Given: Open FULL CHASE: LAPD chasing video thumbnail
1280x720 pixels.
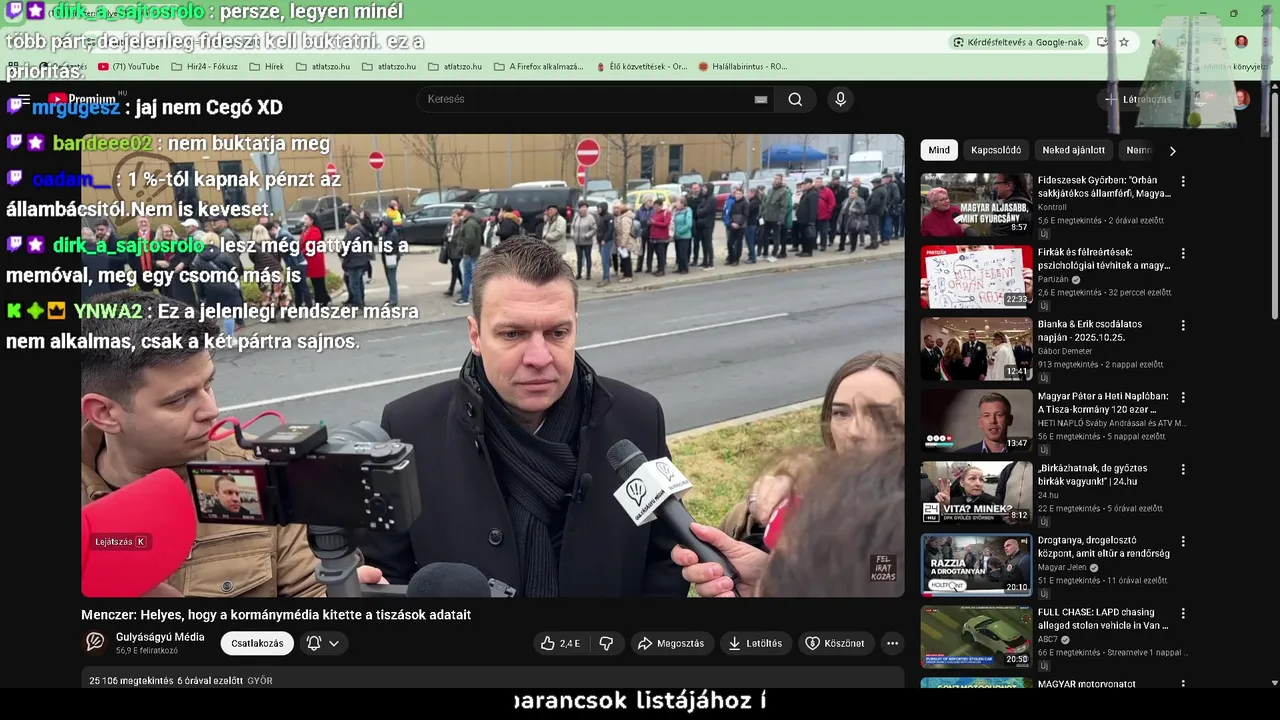Looking at the screenshot, I should tap(976, 637).
